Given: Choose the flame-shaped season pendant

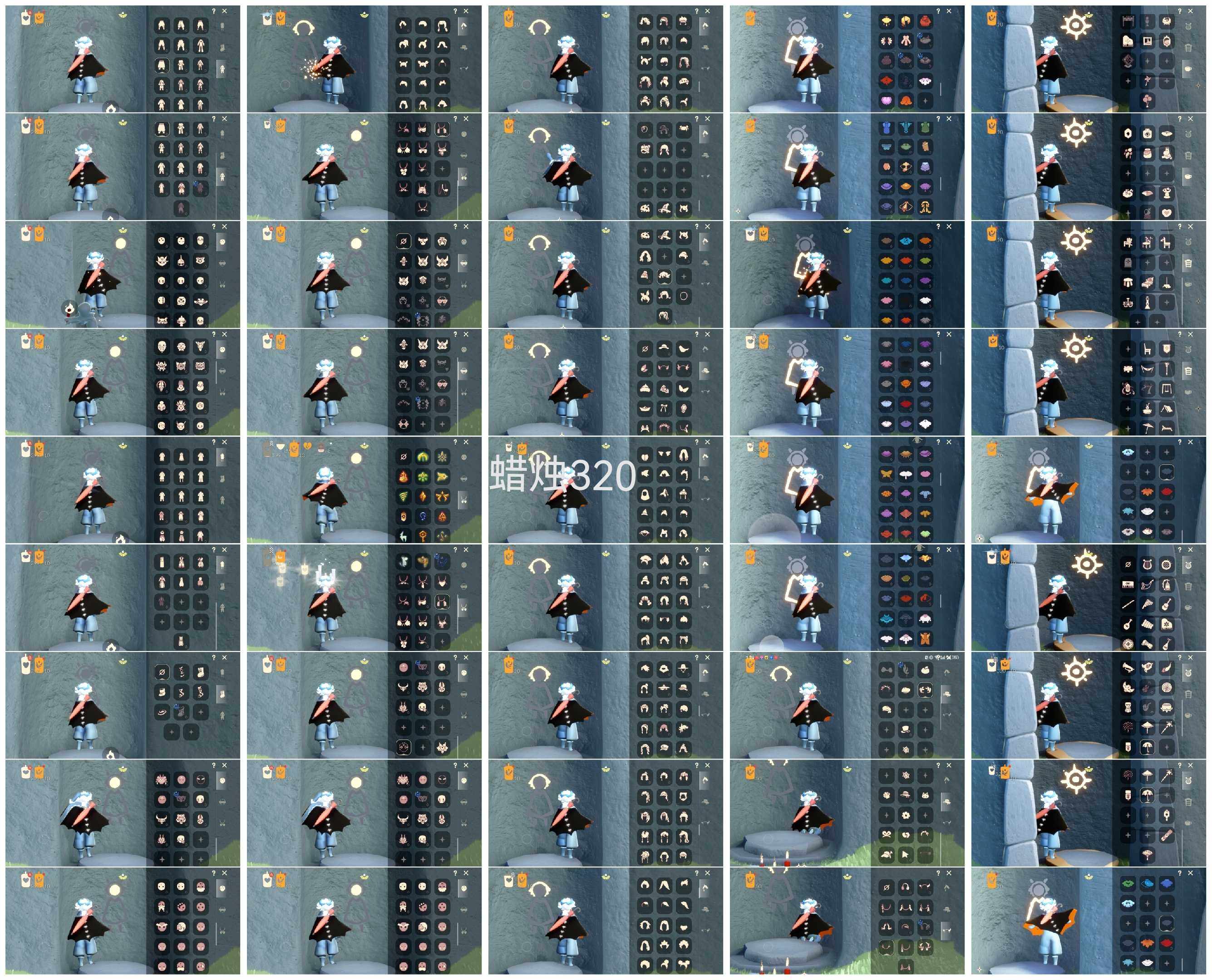Looking at the screenshot, I should tap(403, 476).
